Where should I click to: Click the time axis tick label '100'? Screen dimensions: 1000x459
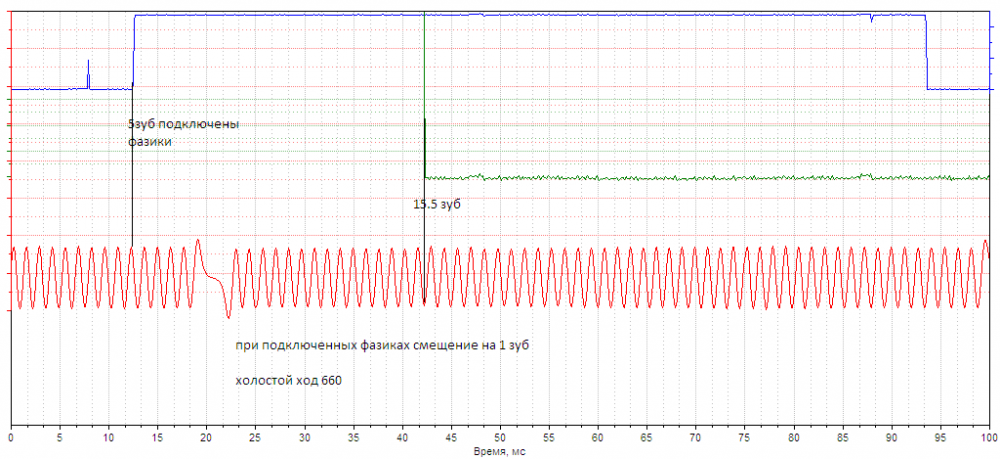988,438
